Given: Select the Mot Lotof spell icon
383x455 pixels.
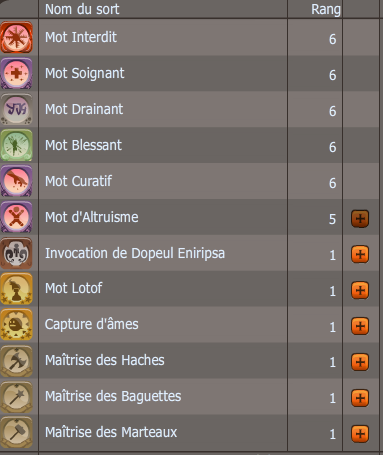Looking at the screenshot, I should pos(16,289).
